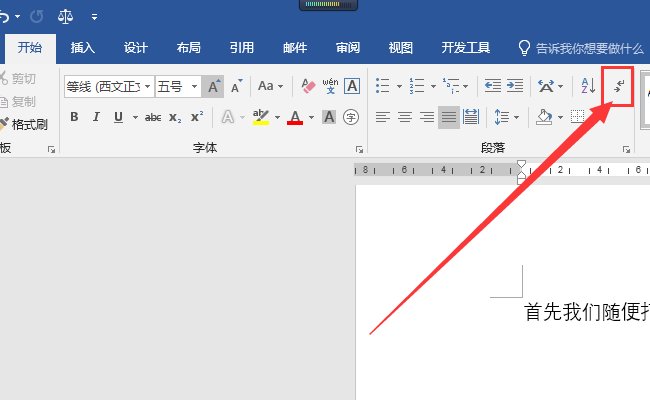Screen dimensions: 650x400
Task: Open phonetic guide (wén) tool
Action: (x=330, y=86)
